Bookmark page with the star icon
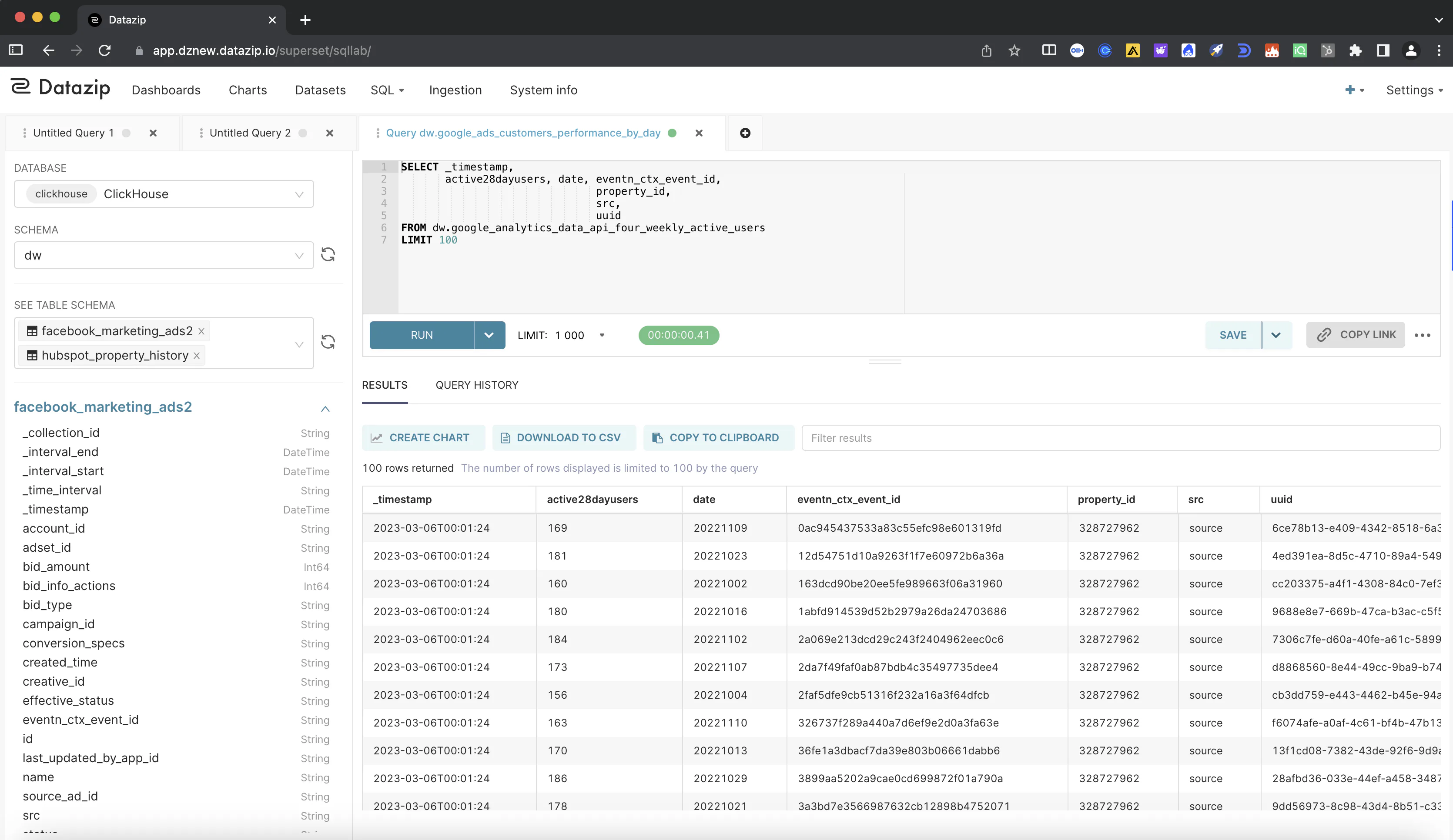 [x=1014, y=51]
